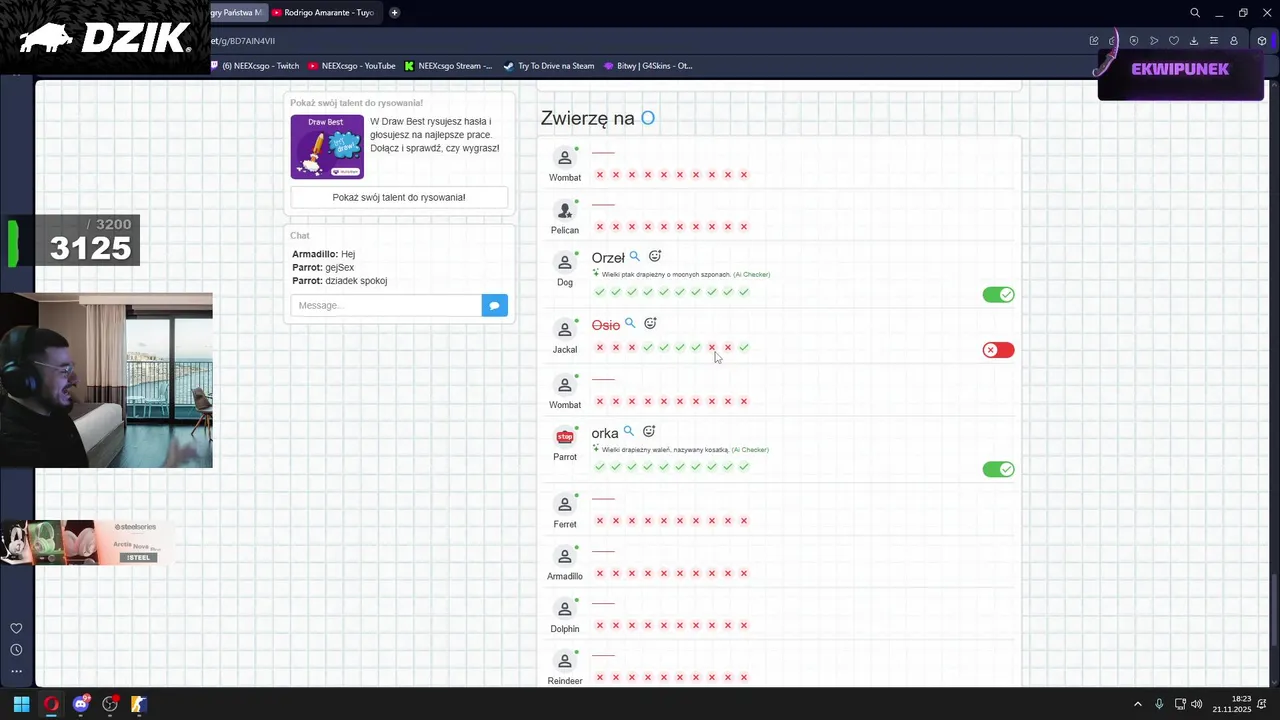
Task: Open Counter-Strike from the taskbar
Action: click(138, 704)
